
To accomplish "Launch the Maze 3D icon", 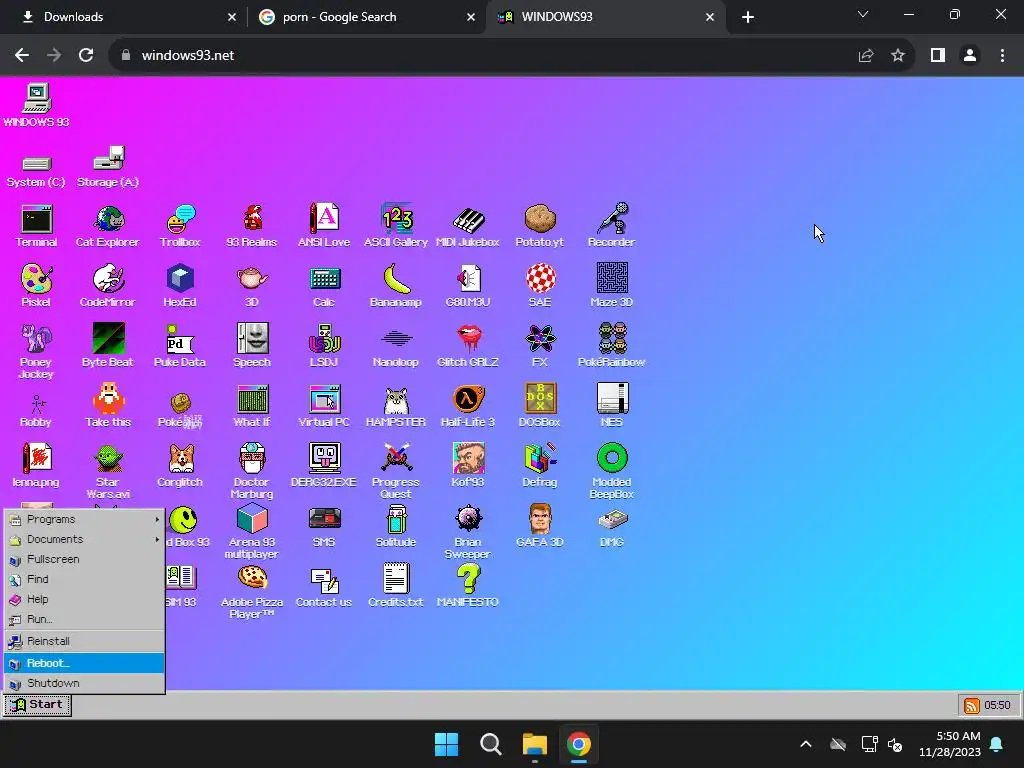I will pyautogui.click(x=611, y=286).
